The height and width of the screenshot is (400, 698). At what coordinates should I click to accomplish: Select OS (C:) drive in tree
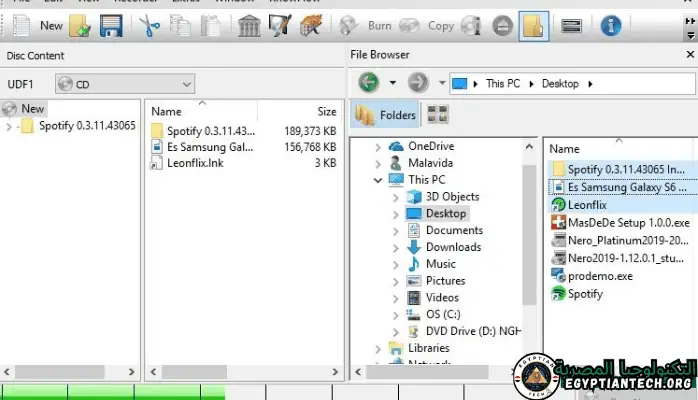tap(443, 315)
